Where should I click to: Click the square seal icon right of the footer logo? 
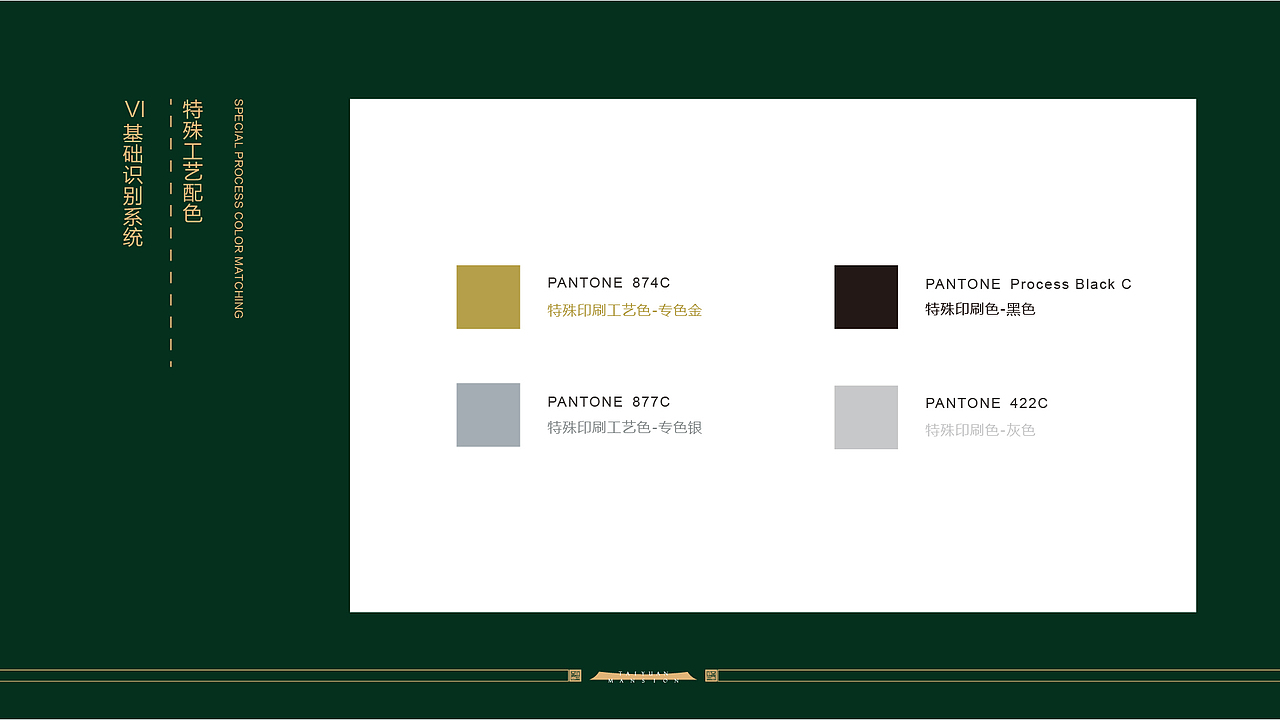tap(712, 676)
